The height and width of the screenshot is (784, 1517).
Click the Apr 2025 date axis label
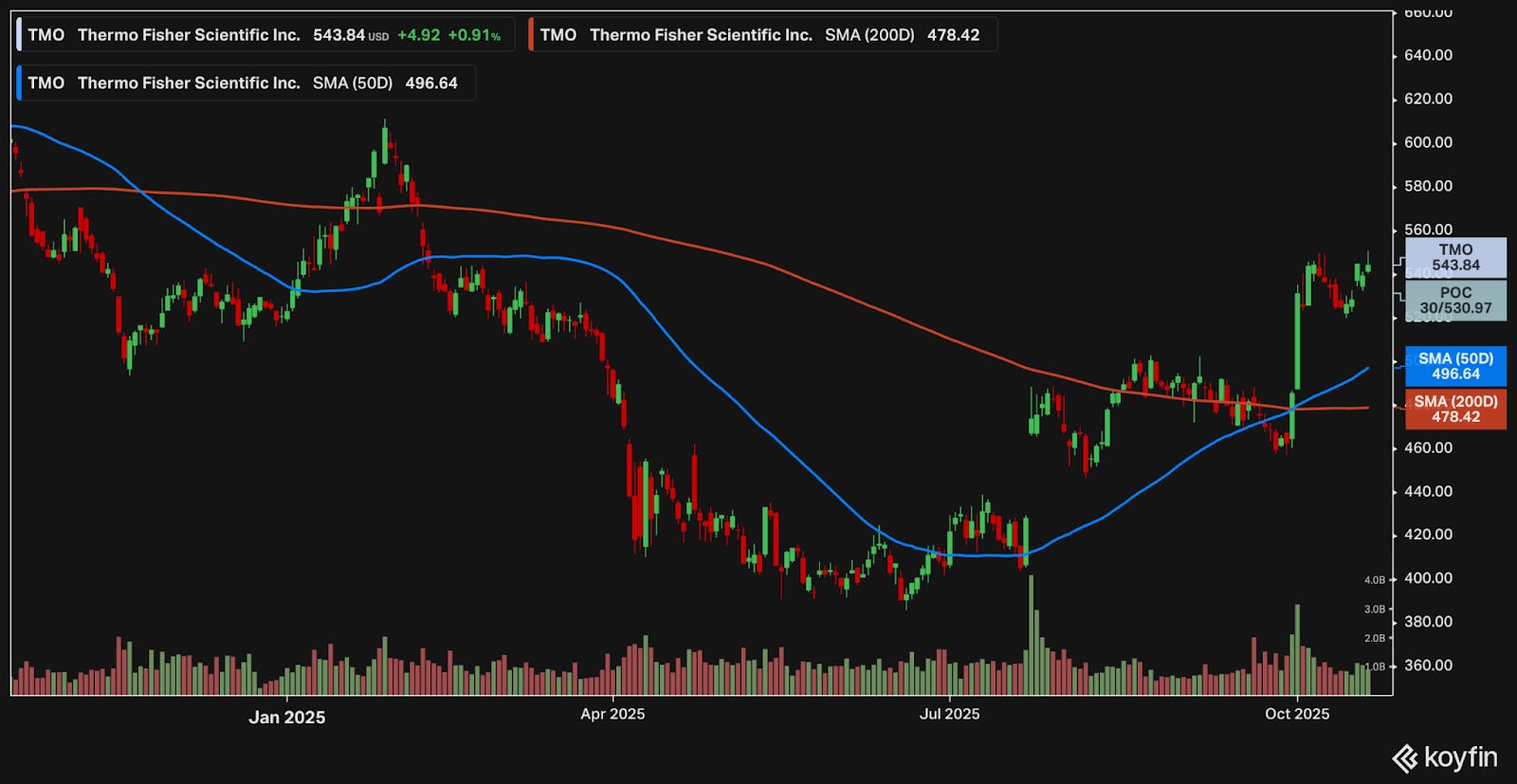(612, 714)
